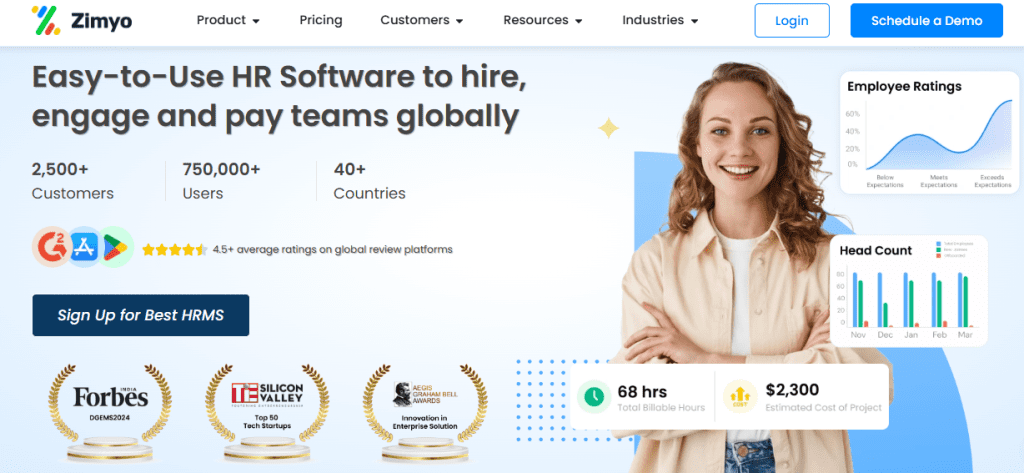Screen dimensions: 1024x473
Task: Click the Aegis Graham Bell Awards badge
Action: pyautogui.click(x=425, y=412)
